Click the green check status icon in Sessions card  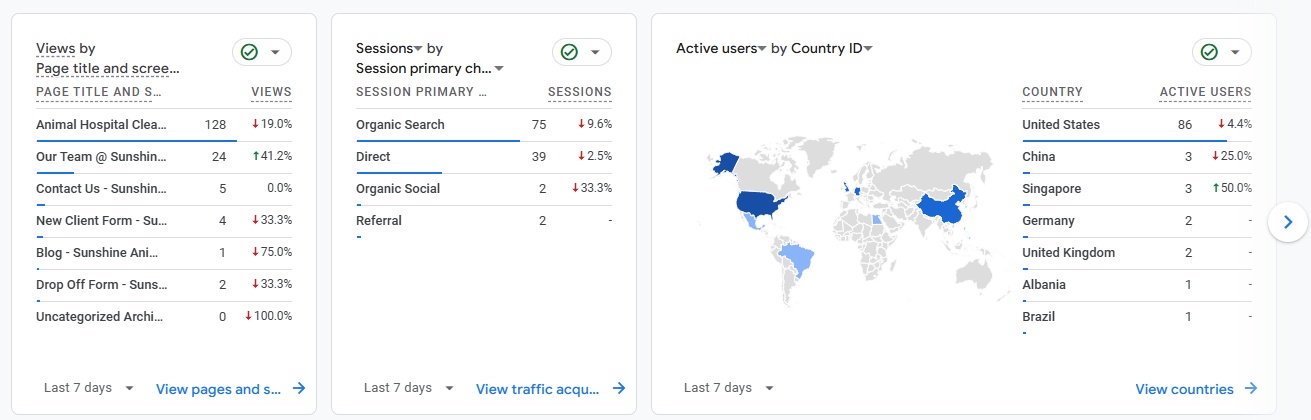tap(569, 52)
